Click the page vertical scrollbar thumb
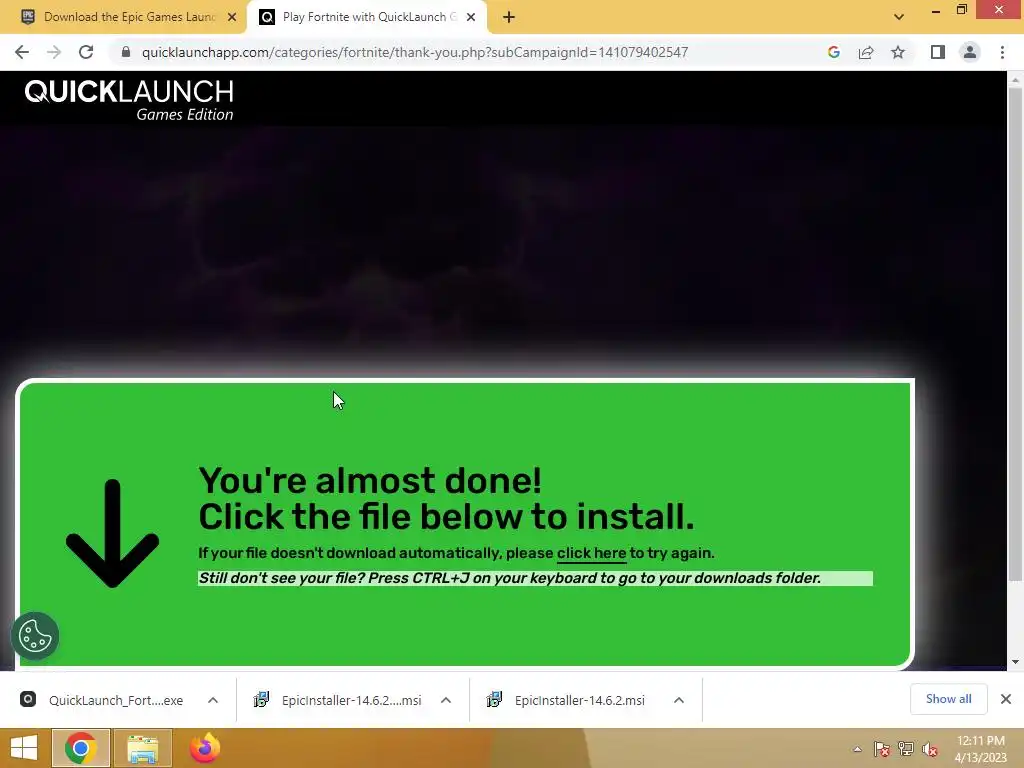 tap(1015, 333)
